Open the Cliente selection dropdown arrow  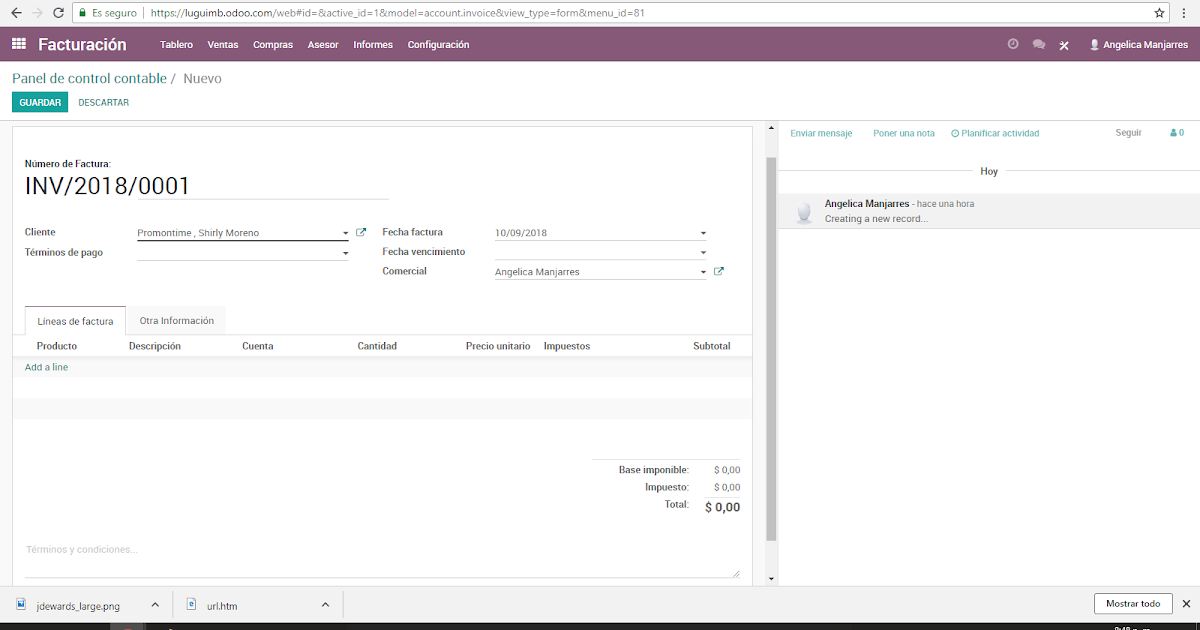345,231
